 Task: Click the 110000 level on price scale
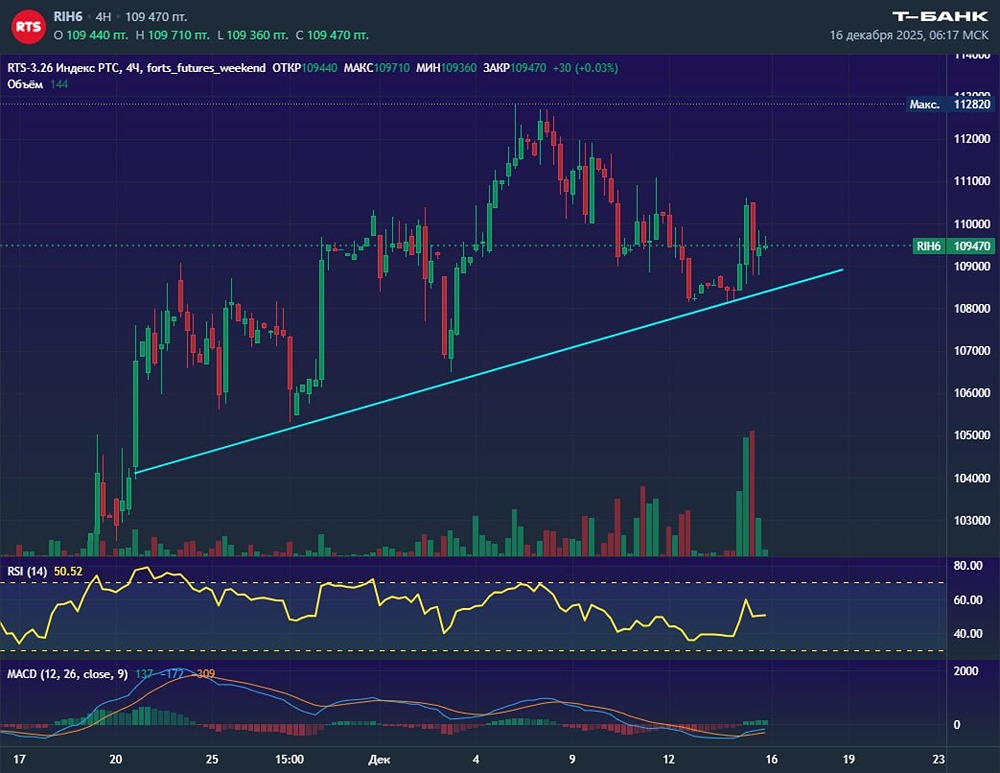[x=973, y=224]
